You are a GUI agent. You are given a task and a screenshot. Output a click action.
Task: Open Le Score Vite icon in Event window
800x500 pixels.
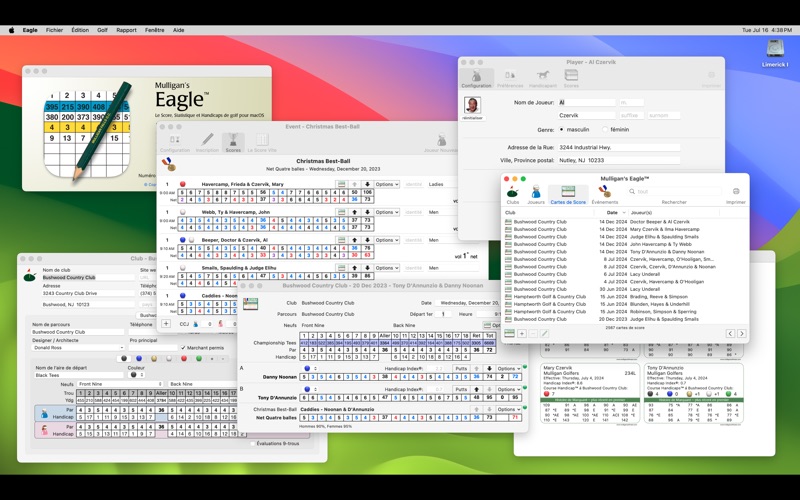tap(262, 143)
